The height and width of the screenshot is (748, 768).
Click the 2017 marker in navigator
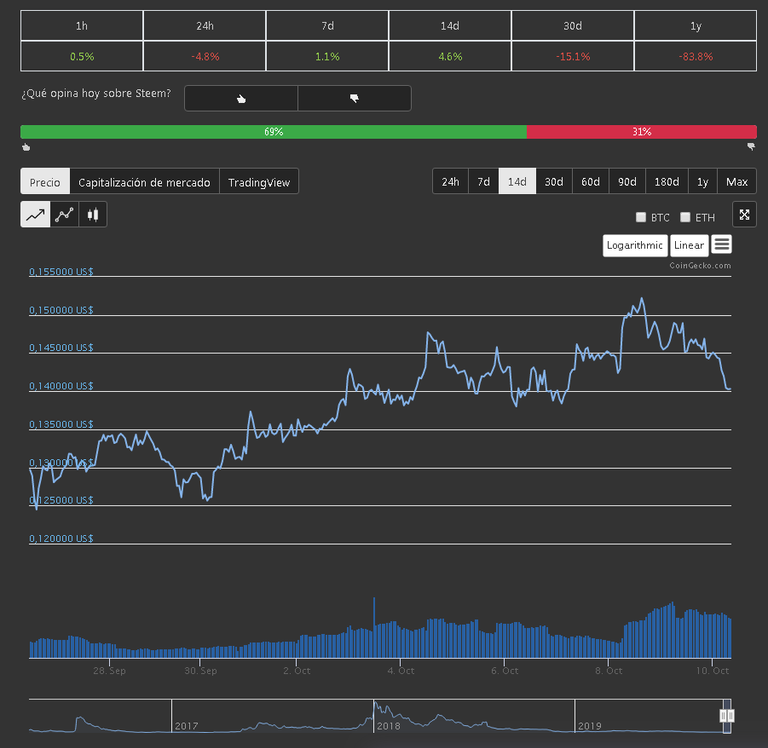[187, 725]
